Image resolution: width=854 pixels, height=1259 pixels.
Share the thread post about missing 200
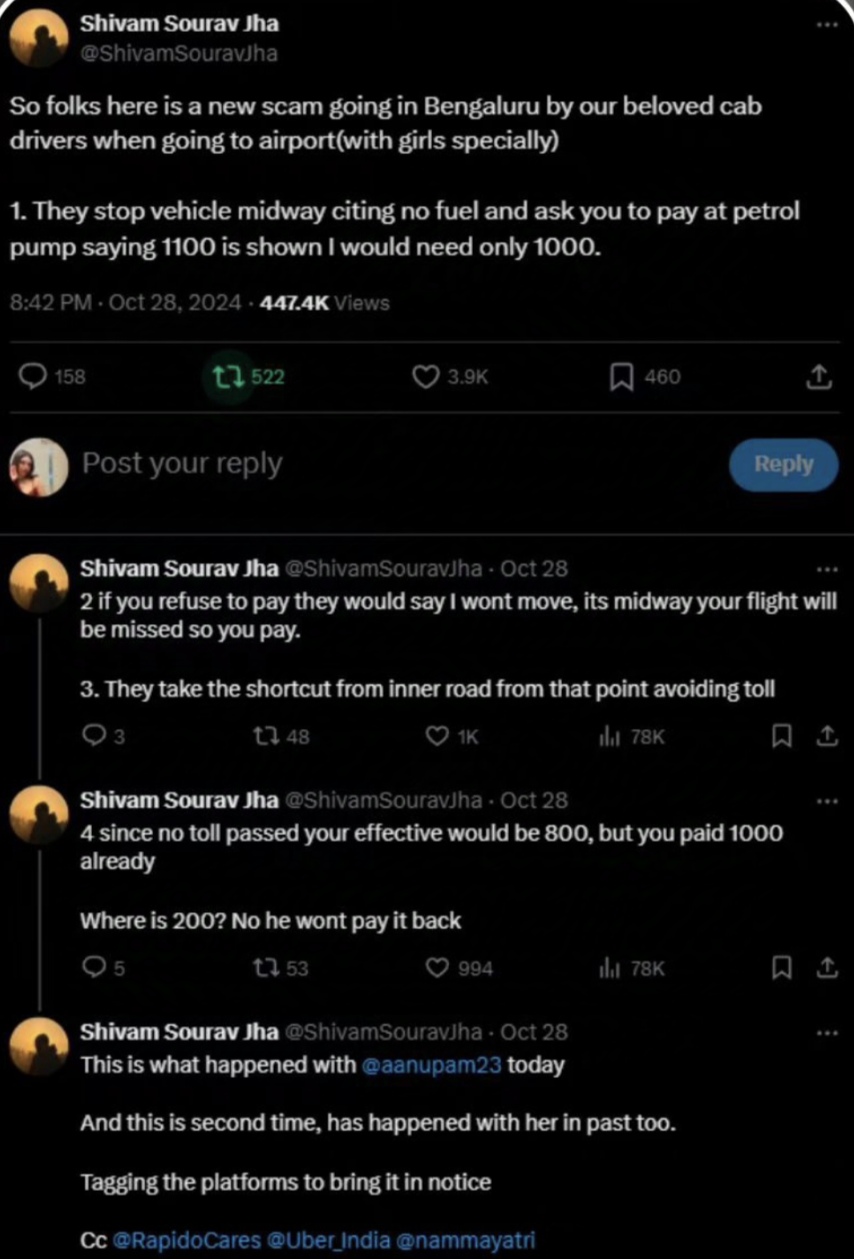826,968
